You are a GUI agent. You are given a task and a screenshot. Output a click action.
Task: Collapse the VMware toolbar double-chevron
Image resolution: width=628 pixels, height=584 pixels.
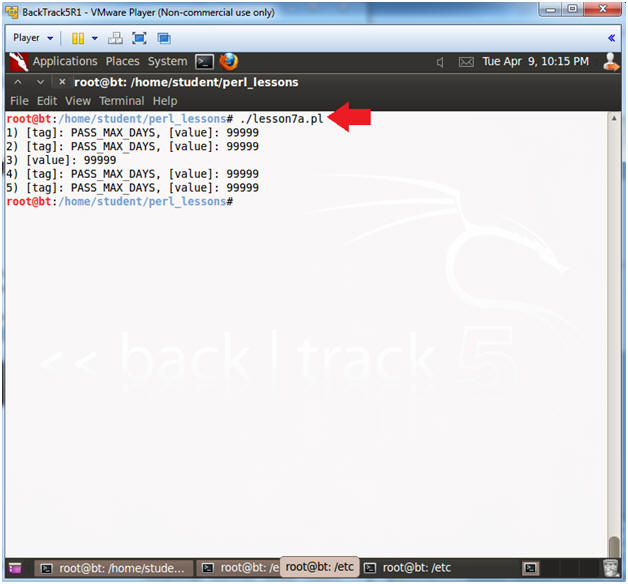pos(611,38)
